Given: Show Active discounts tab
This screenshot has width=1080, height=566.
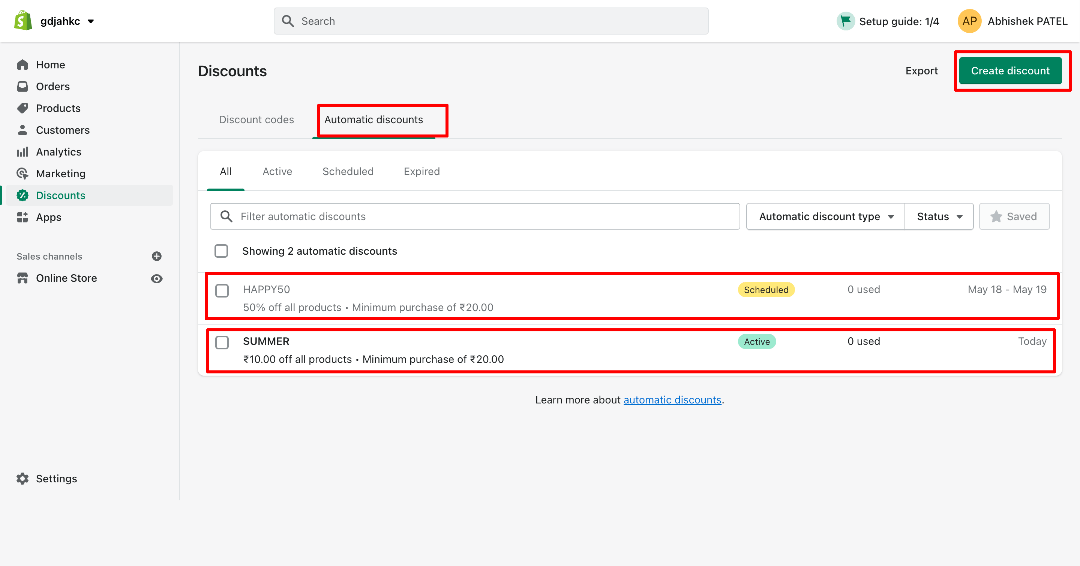Looking at the screenshot, I should click(277, 171).
